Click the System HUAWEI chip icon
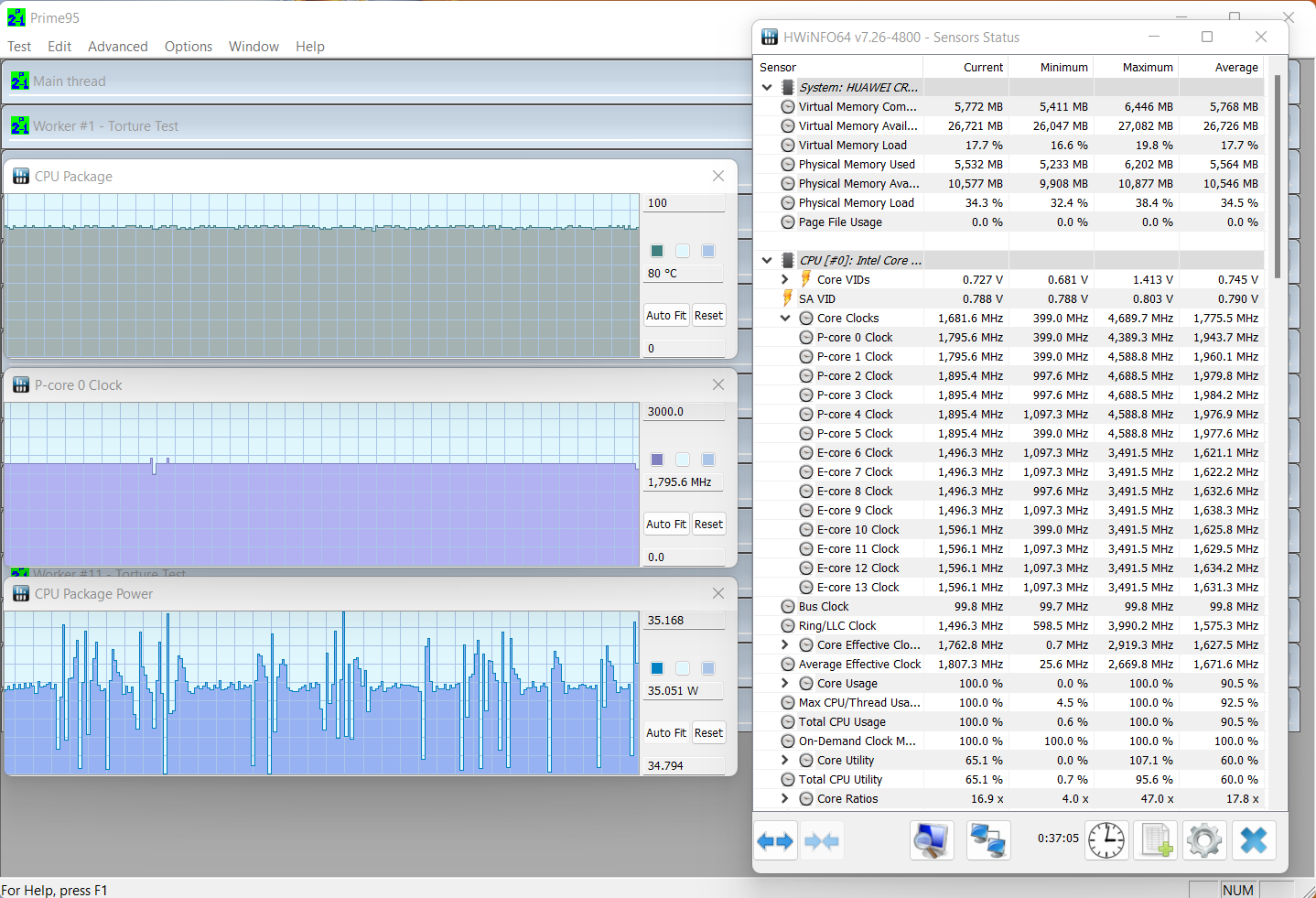The image size is (1316, 898). click(x=788, y=87)
